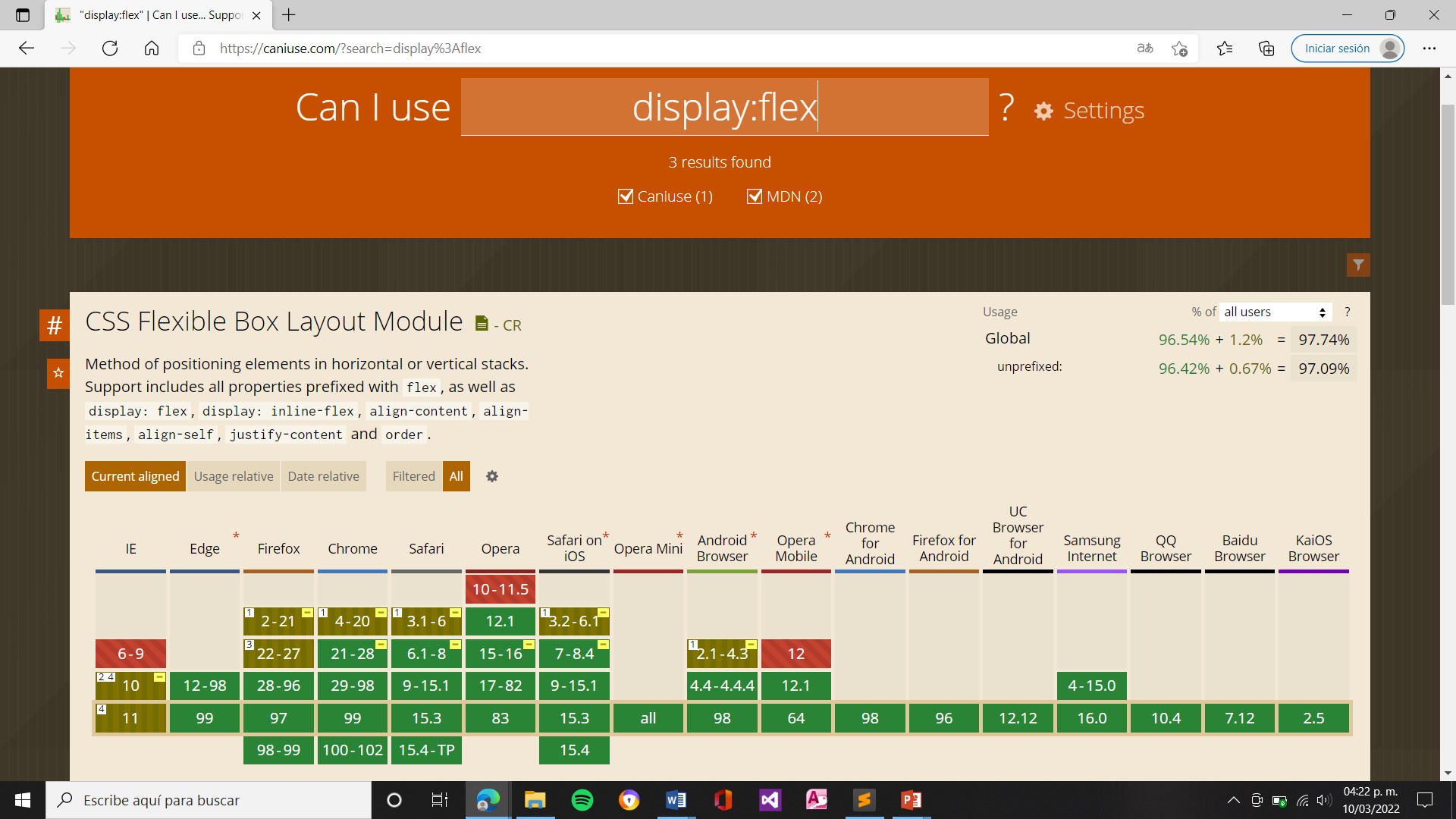Open Windows Start menu
This screenshot has height=819, width=1456.
coord(23,800)
